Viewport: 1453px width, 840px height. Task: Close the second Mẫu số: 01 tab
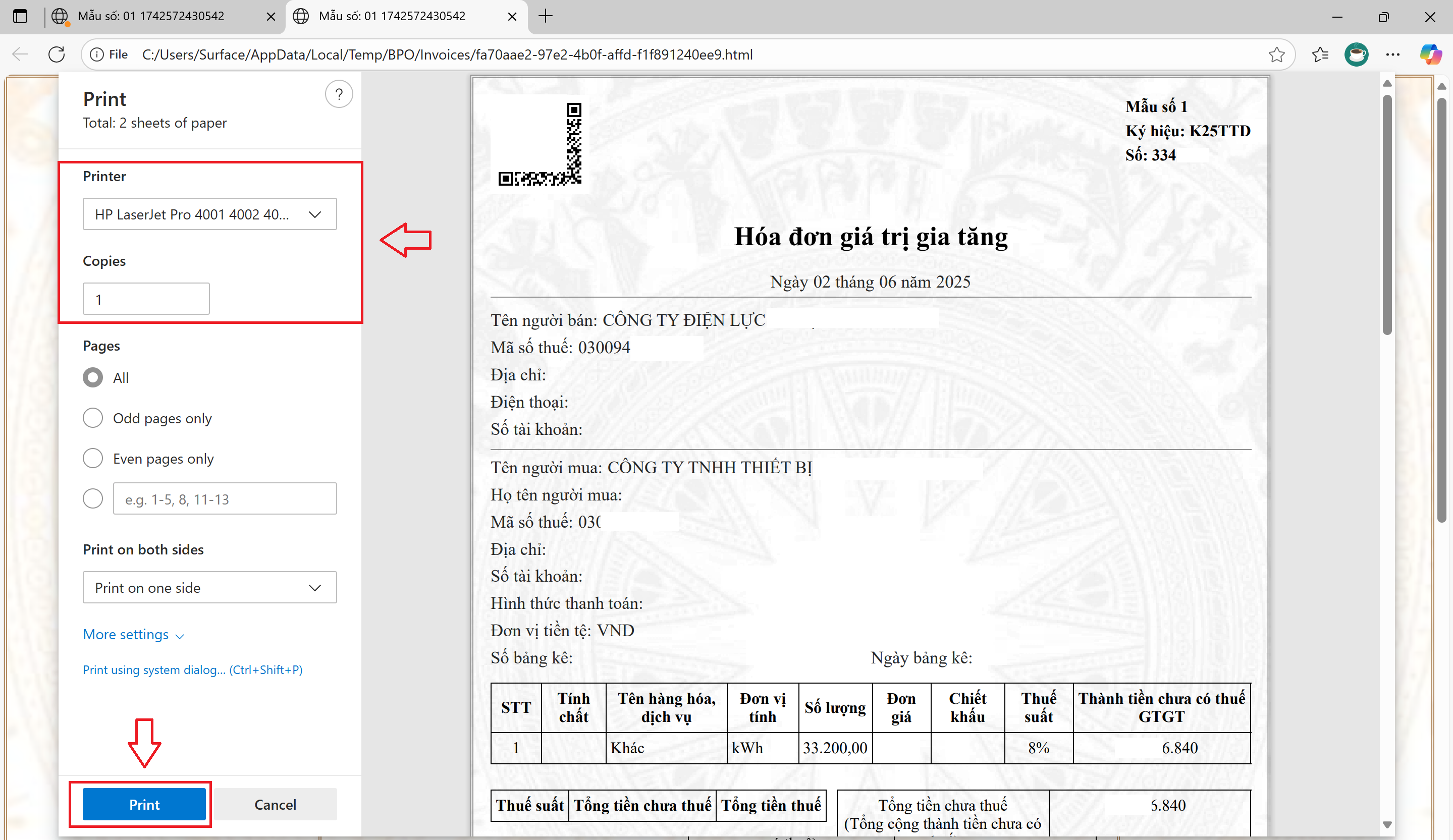(511, 17)
